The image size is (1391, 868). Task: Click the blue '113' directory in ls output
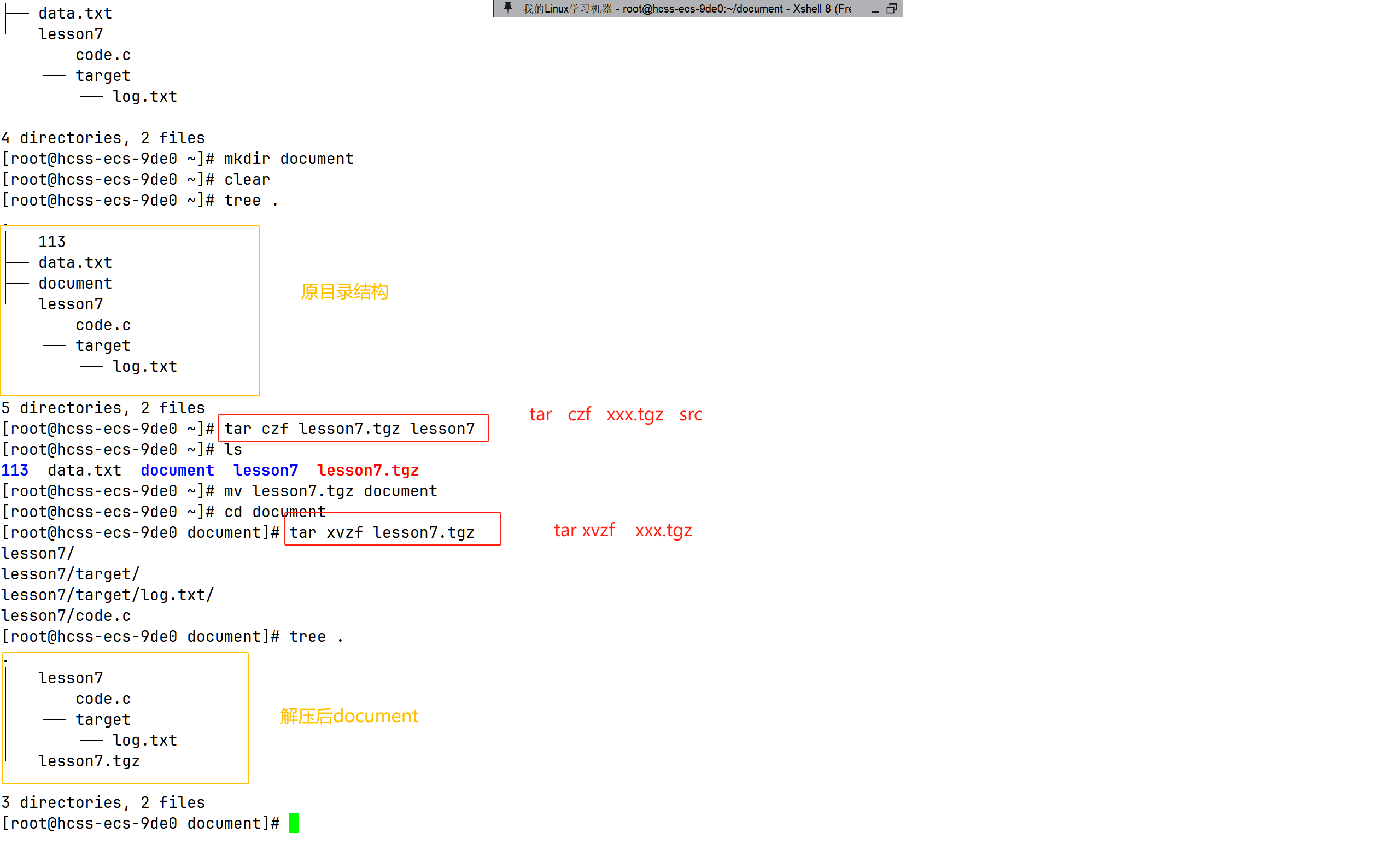tap(15, 470)
